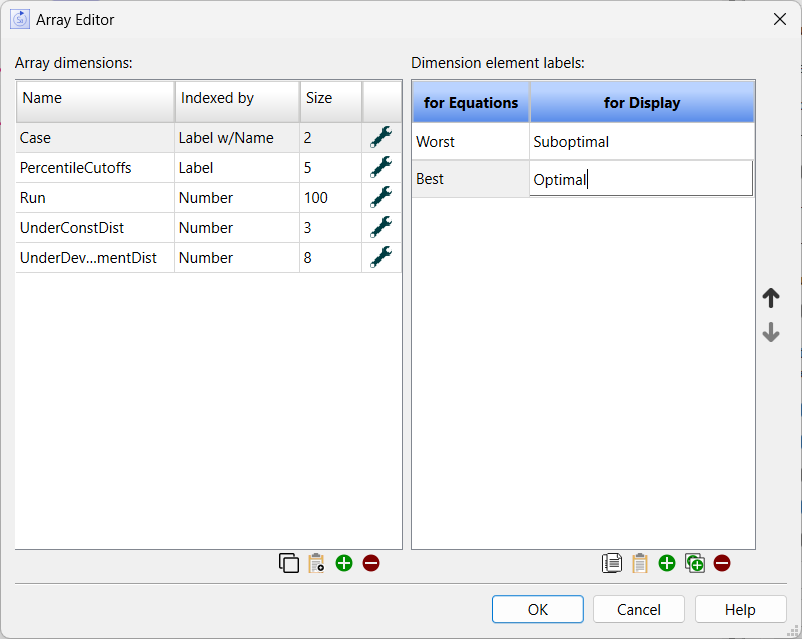Click the add multiple labels icon
The width and height of the screenshot is (802, 639).
pos(694,563)
